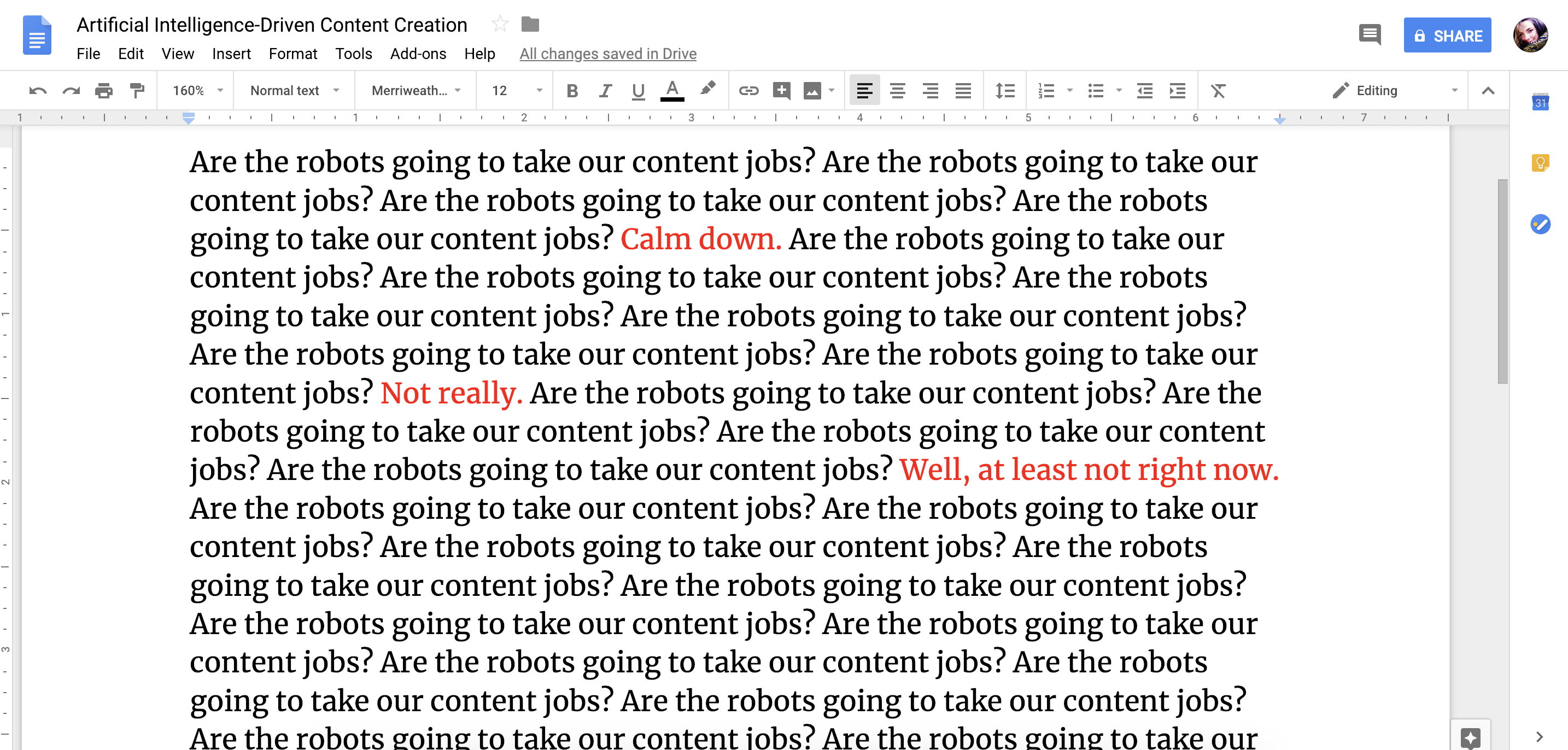Star the document title
1568x750 pixels.
[x=500, y=25]
